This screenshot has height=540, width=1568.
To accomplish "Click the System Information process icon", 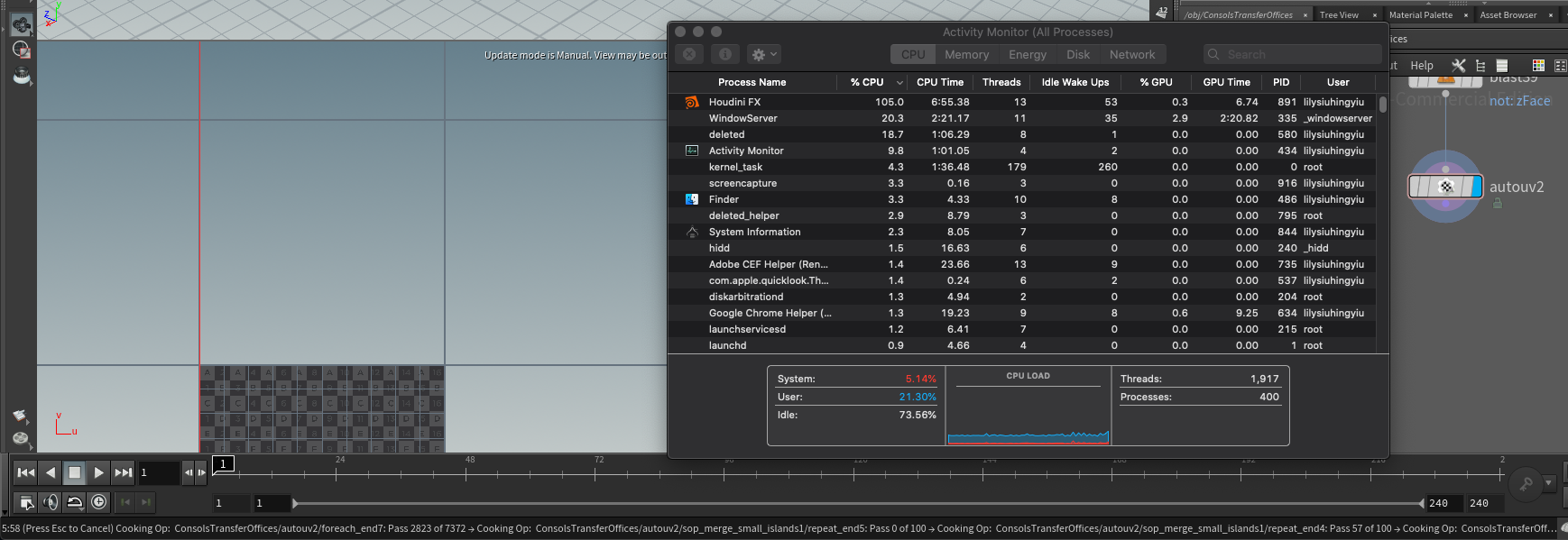I will click(x=692, y=232).
